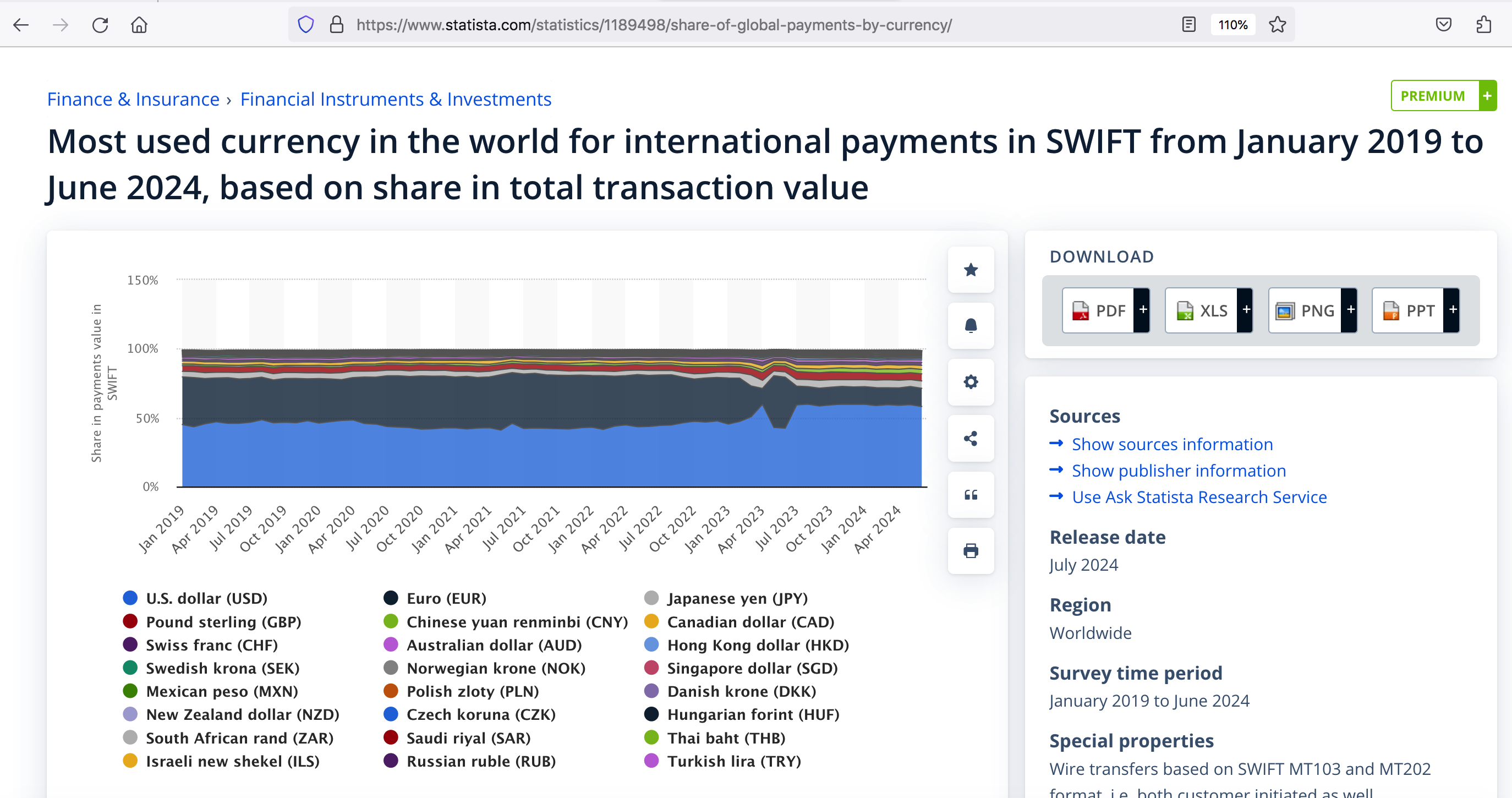This screenshot has height=798, width=1512.
Task: Add statistic to favorites star
Action: 971,270
